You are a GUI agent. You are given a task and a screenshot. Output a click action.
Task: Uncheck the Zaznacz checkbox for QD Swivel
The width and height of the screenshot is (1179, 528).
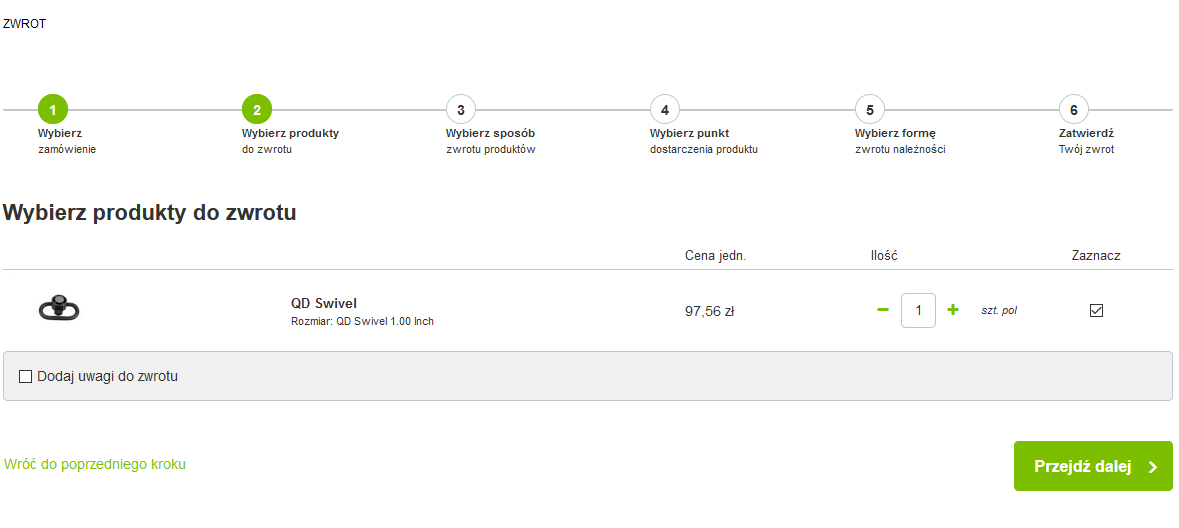[1096, 311]
